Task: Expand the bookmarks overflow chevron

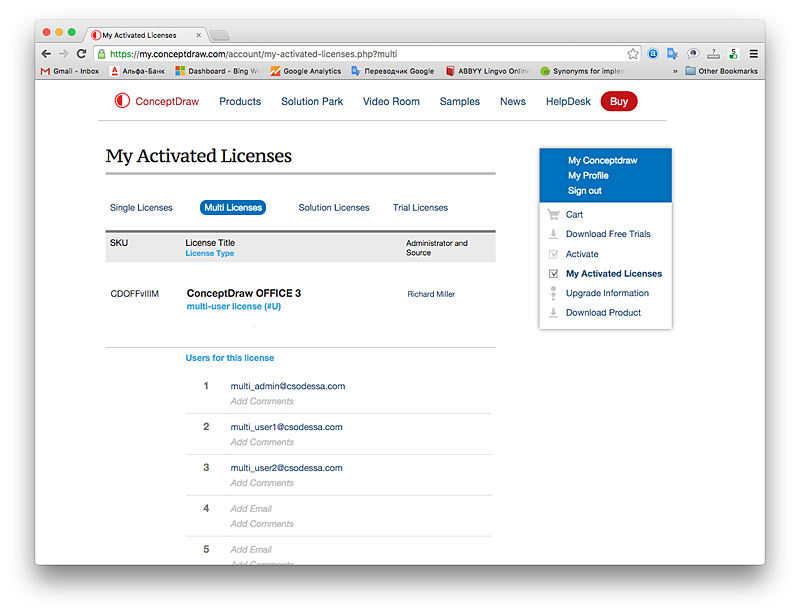Action: [675, 71]
